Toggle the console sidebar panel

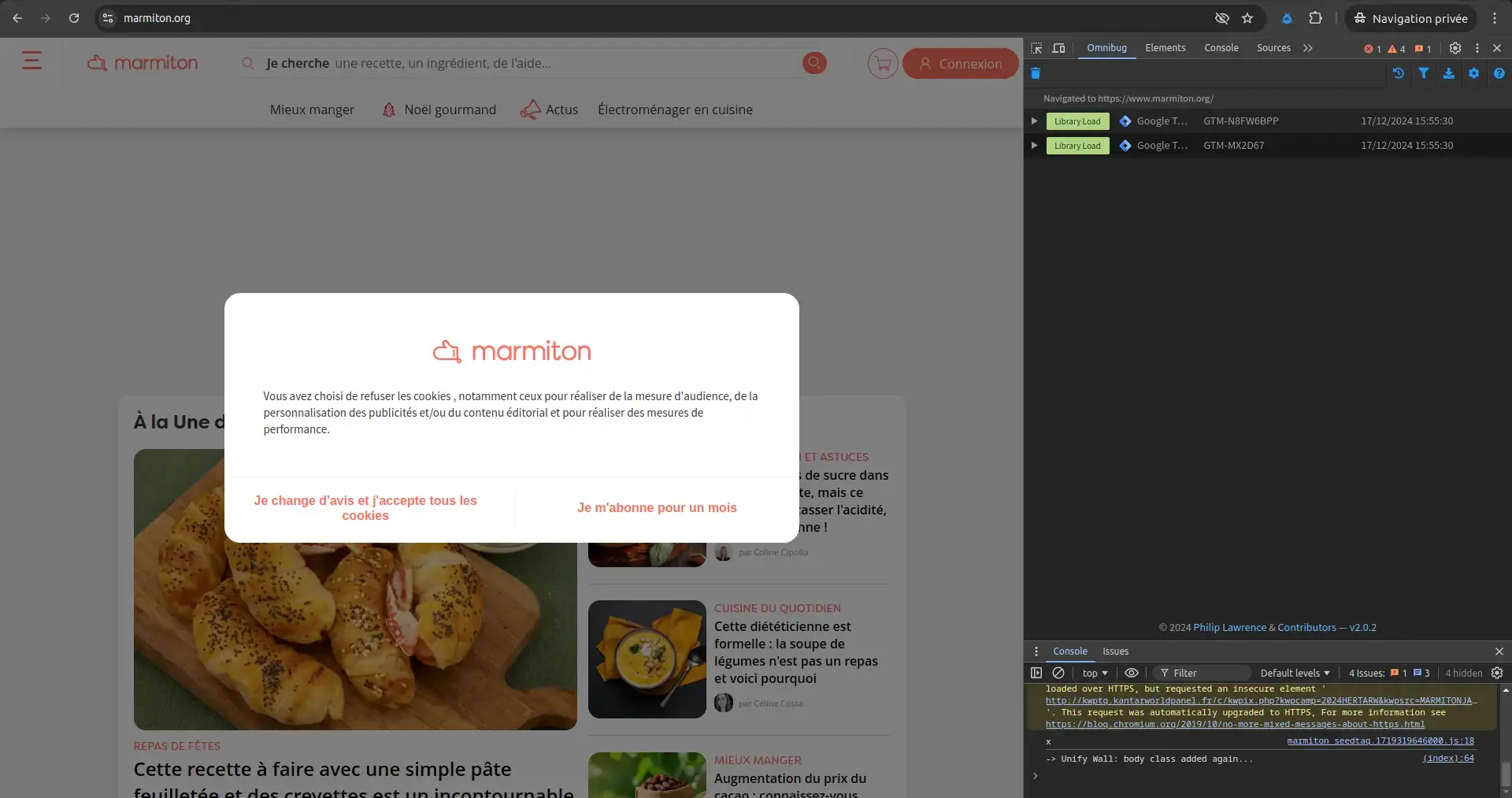pyautogui.click(x=1036, y=673)
